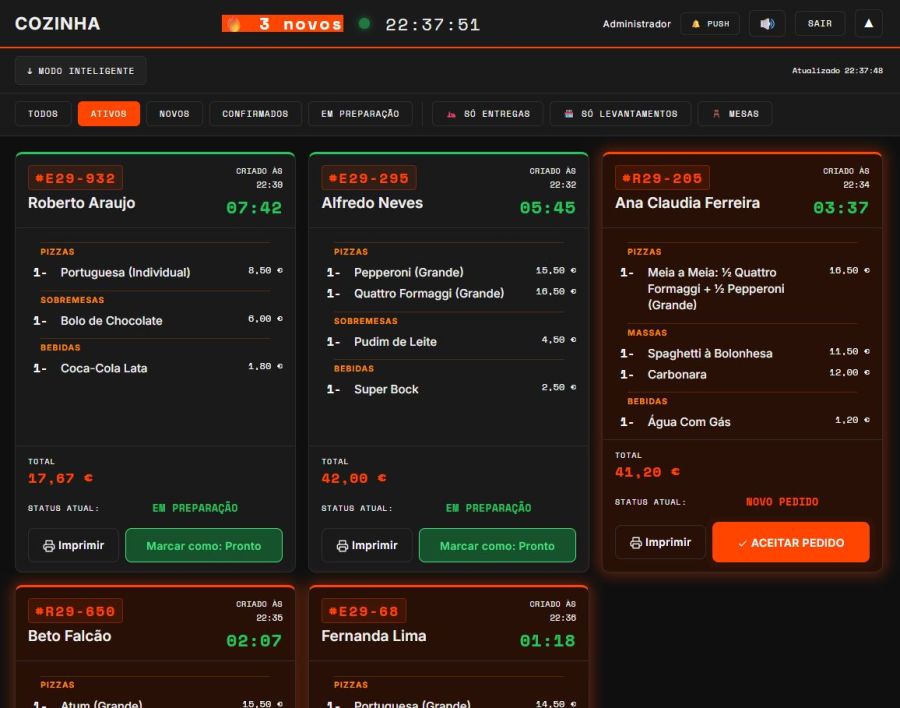Click the green online status dot
The image size is (900, 708).
click(364, 24)
